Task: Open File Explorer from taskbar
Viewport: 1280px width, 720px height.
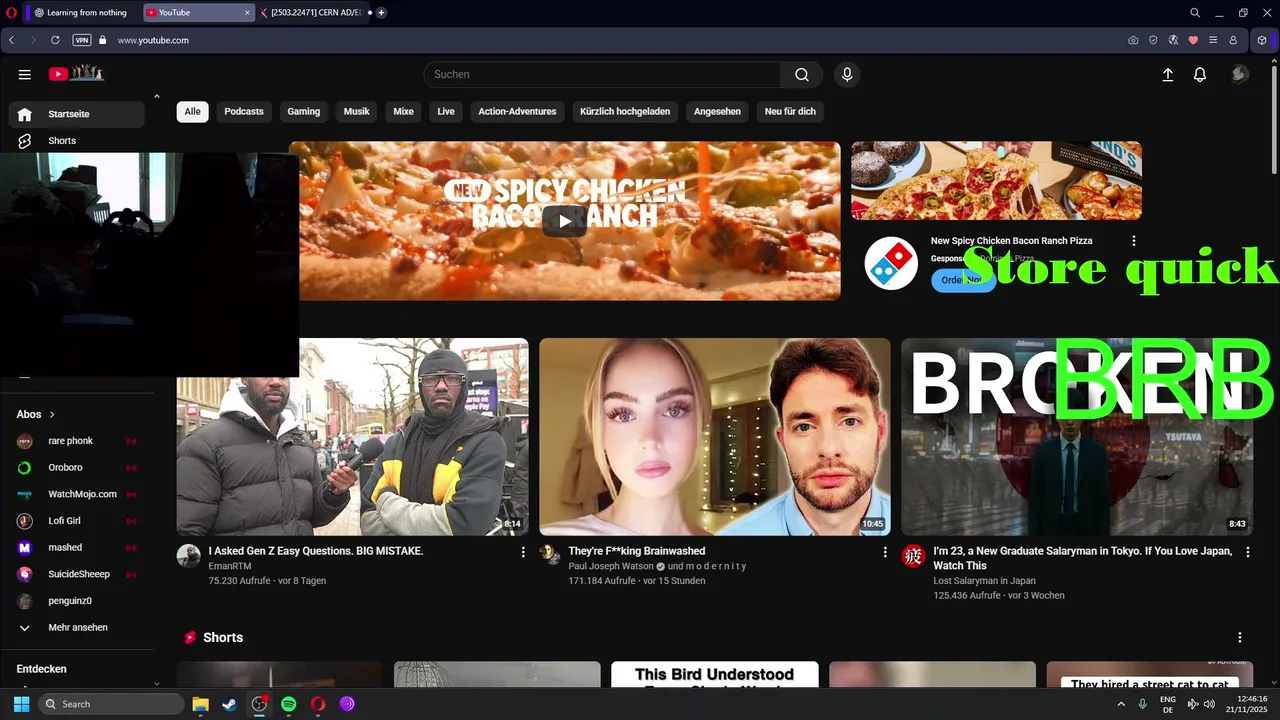Action: [200, 704]
